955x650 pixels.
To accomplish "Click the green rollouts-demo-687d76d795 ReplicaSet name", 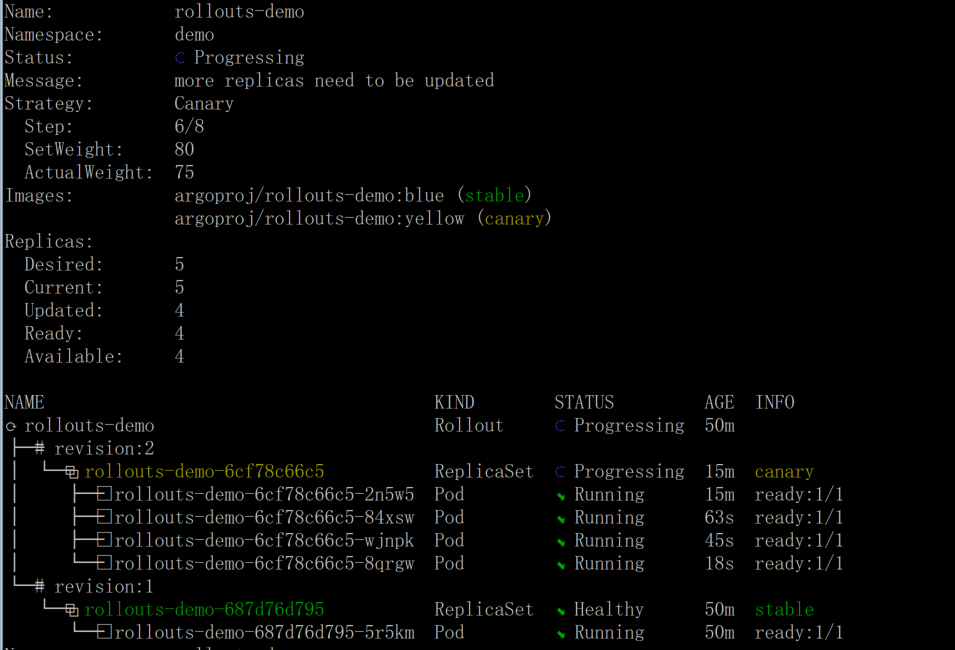I will (205, 609).
